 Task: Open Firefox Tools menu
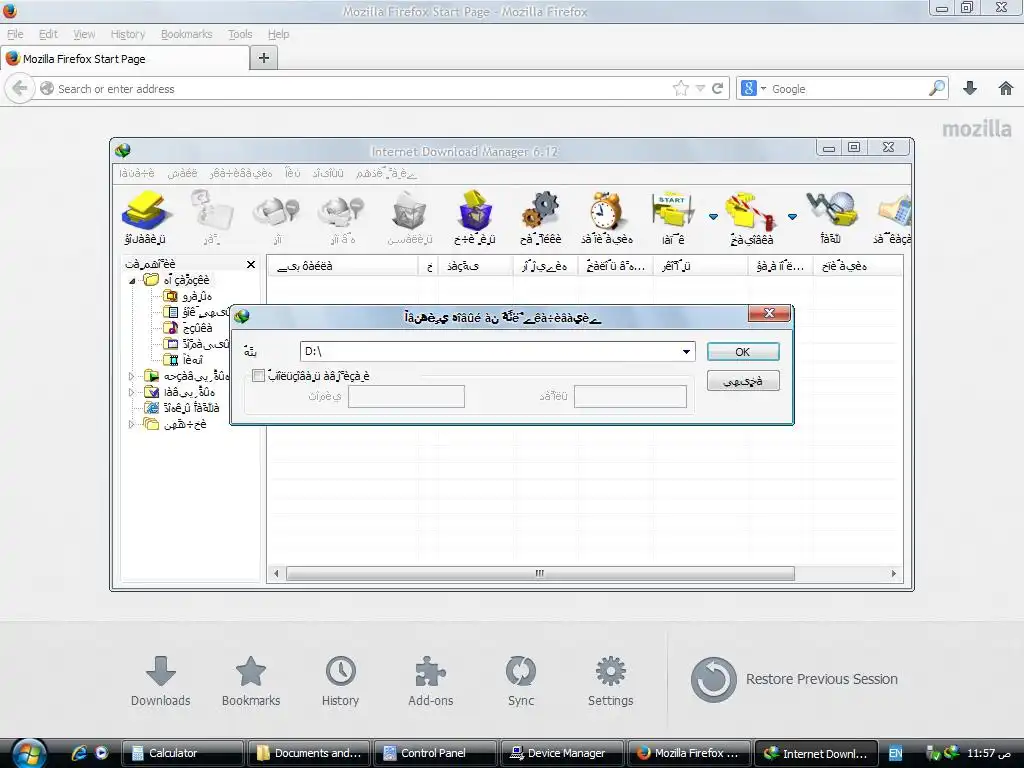tap(240, 34)
